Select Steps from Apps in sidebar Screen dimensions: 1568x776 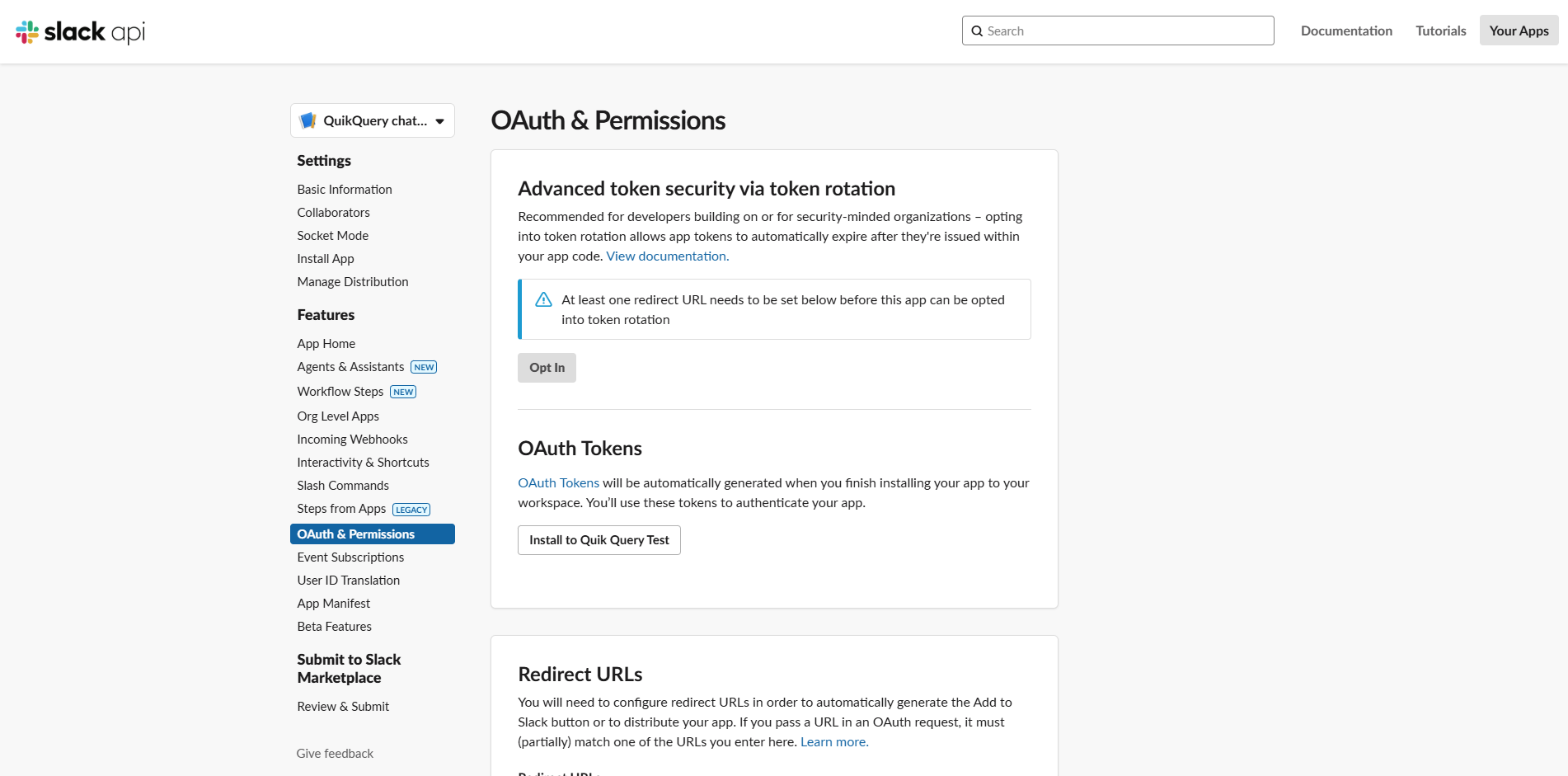pos(341,509)
